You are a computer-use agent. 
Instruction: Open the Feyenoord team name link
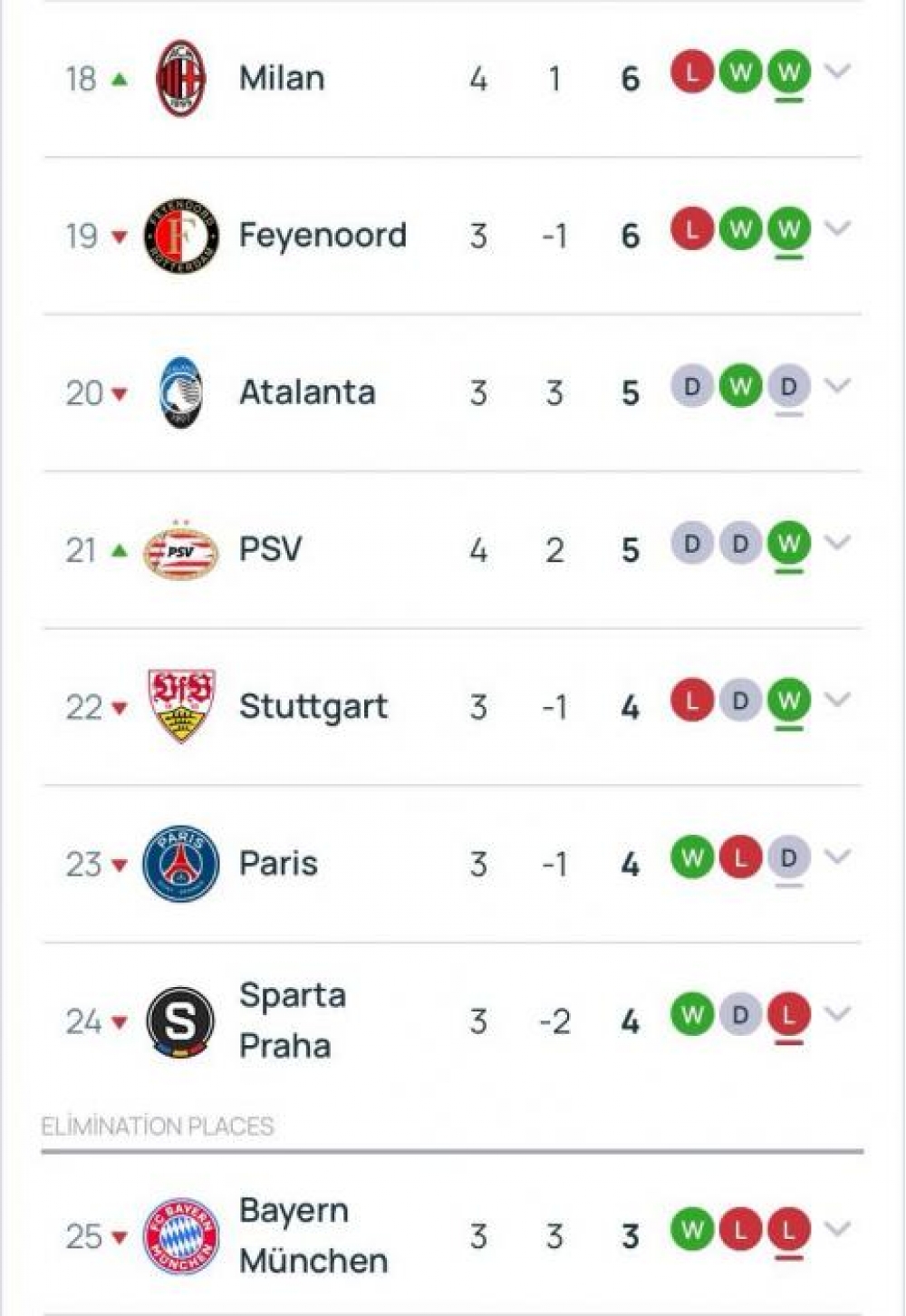[x=323, y=236]
